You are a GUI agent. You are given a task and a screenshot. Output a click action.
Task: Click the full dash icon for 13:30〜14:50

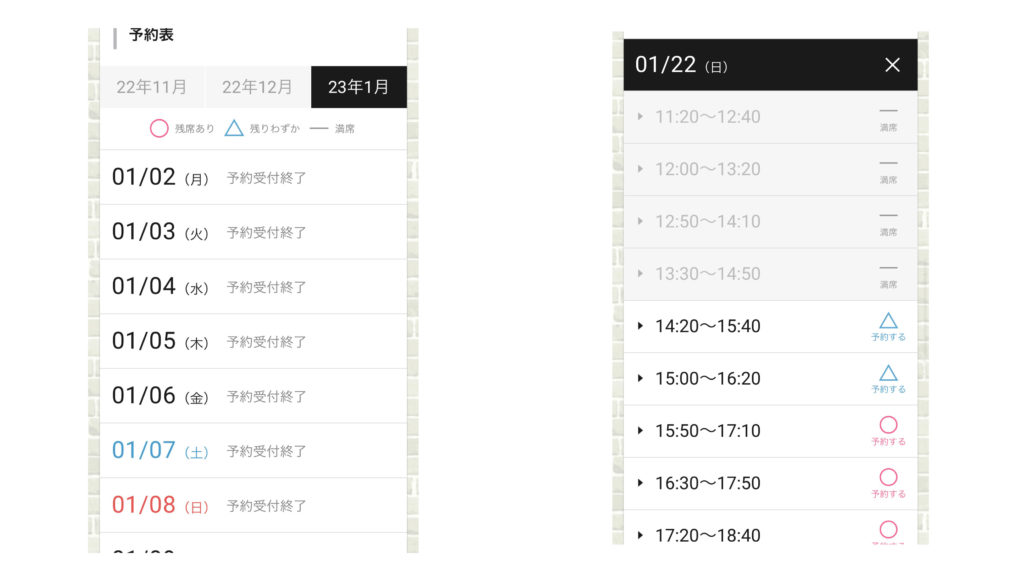point(888,268)
